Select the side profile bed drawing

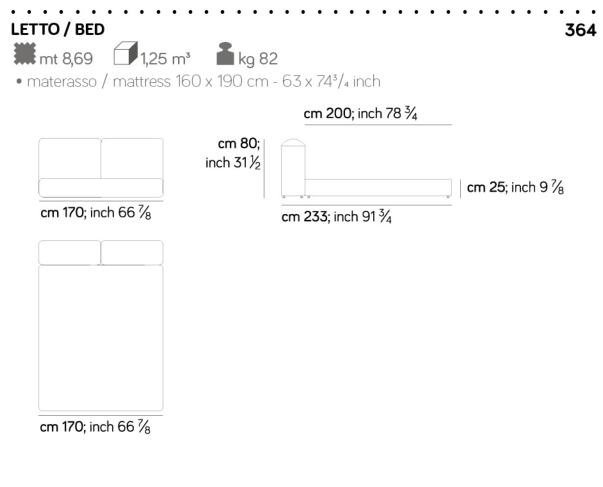click(364, 172)
